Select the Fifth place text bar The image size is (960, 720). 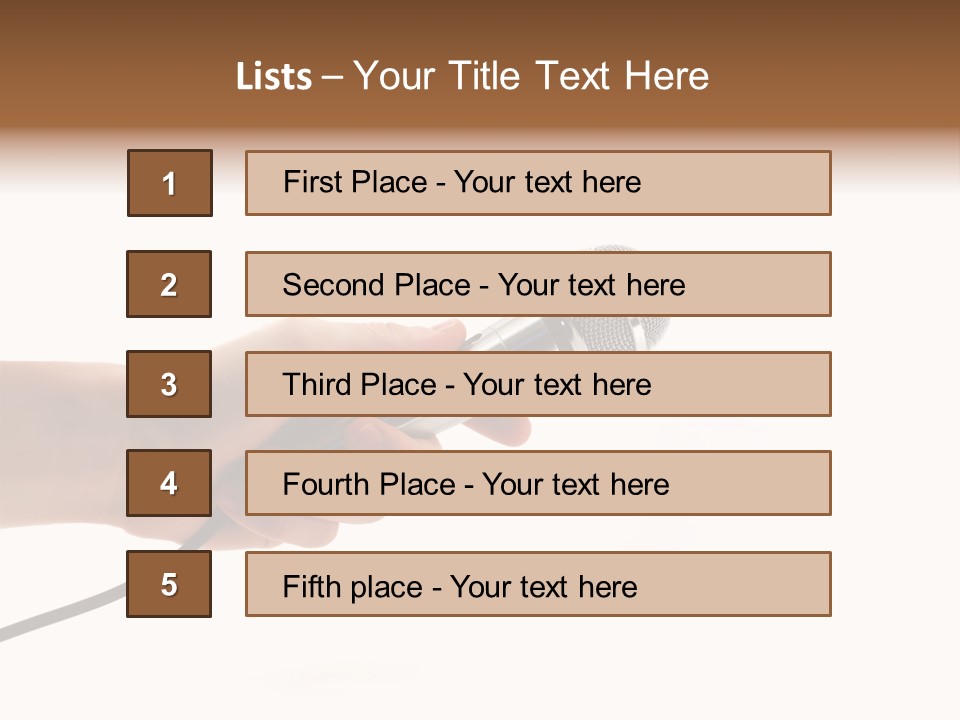538,584
